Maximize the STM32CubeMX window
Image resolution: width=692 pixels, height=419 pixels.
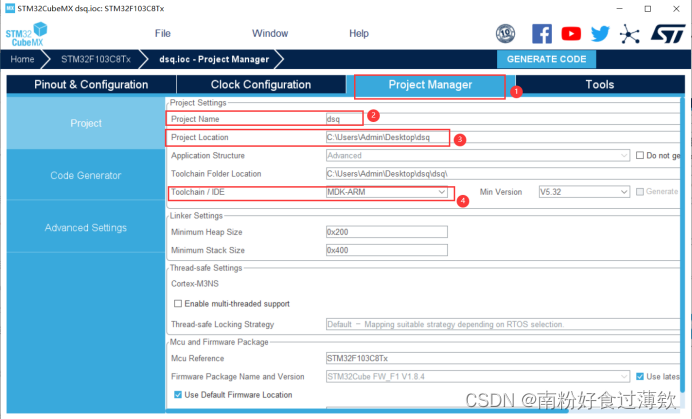point(647,8)
